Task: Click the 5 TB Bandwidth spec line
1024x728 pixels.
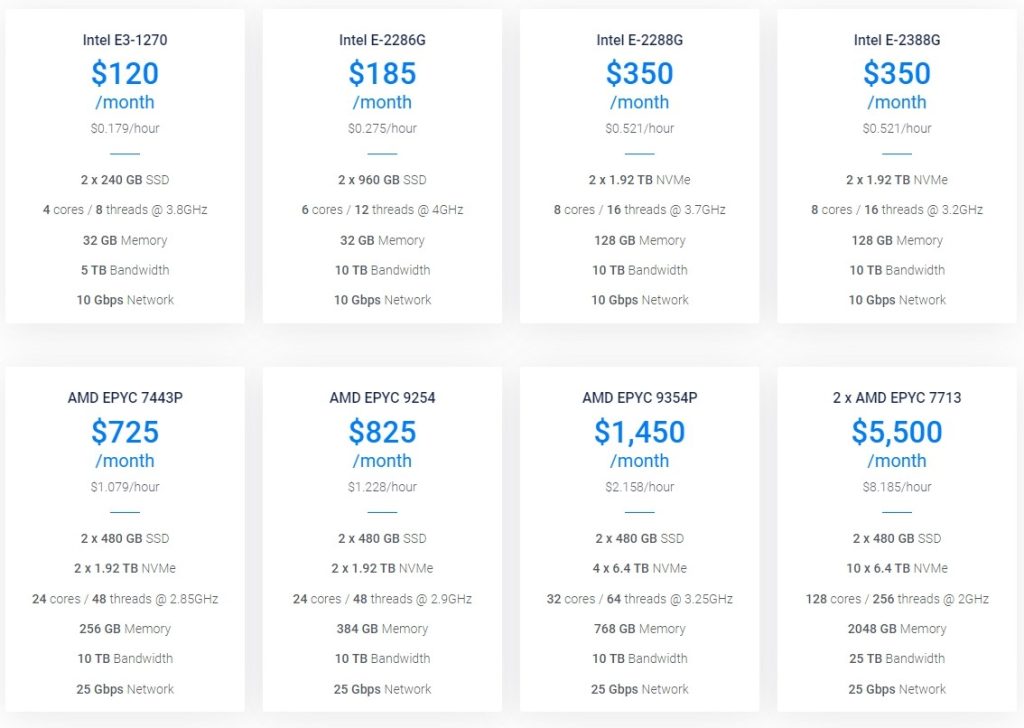Action: [x=125, y=270]
